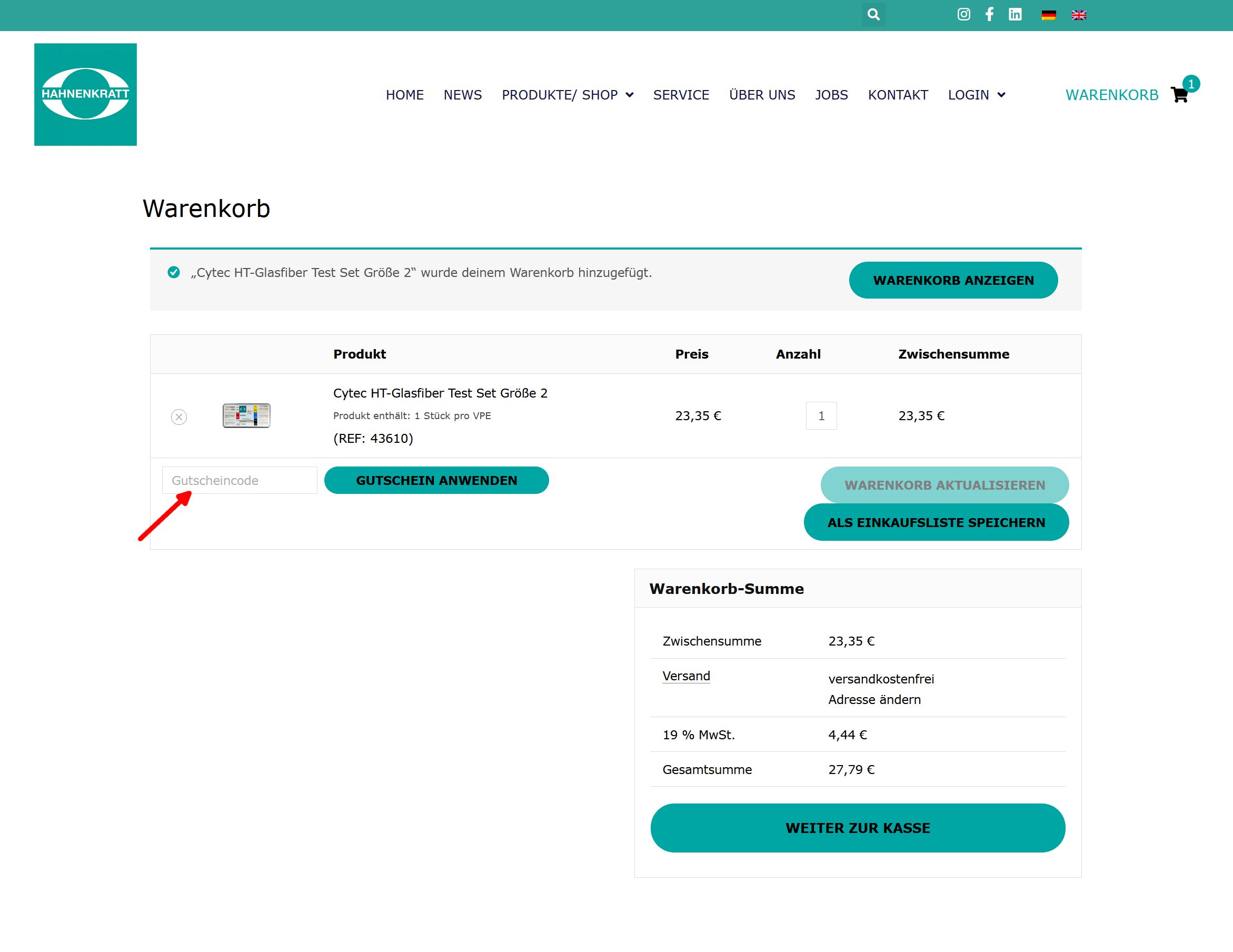Click the Hahnenkratt logo
1233x952 pixels.
coord(85,94)
